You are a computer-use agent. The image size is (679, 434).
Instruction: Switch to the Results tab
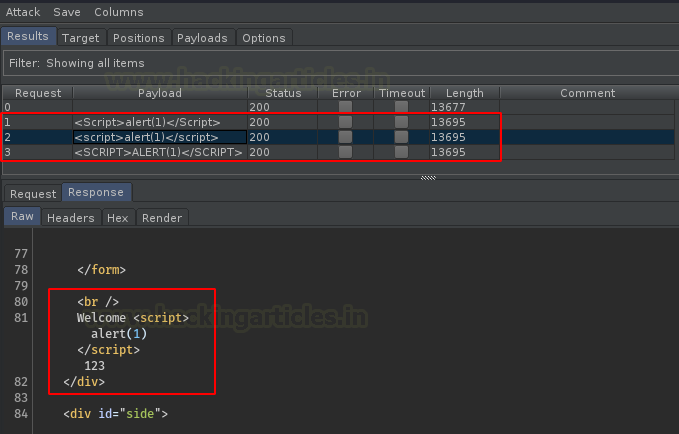[x=28, y=36]
